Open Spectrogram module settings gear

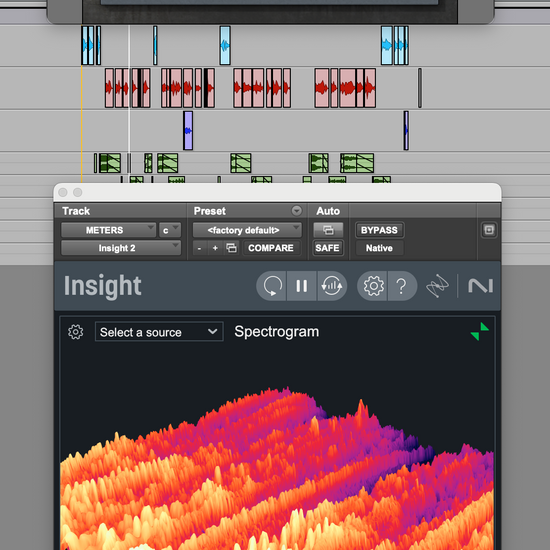[x=75, y=332]
